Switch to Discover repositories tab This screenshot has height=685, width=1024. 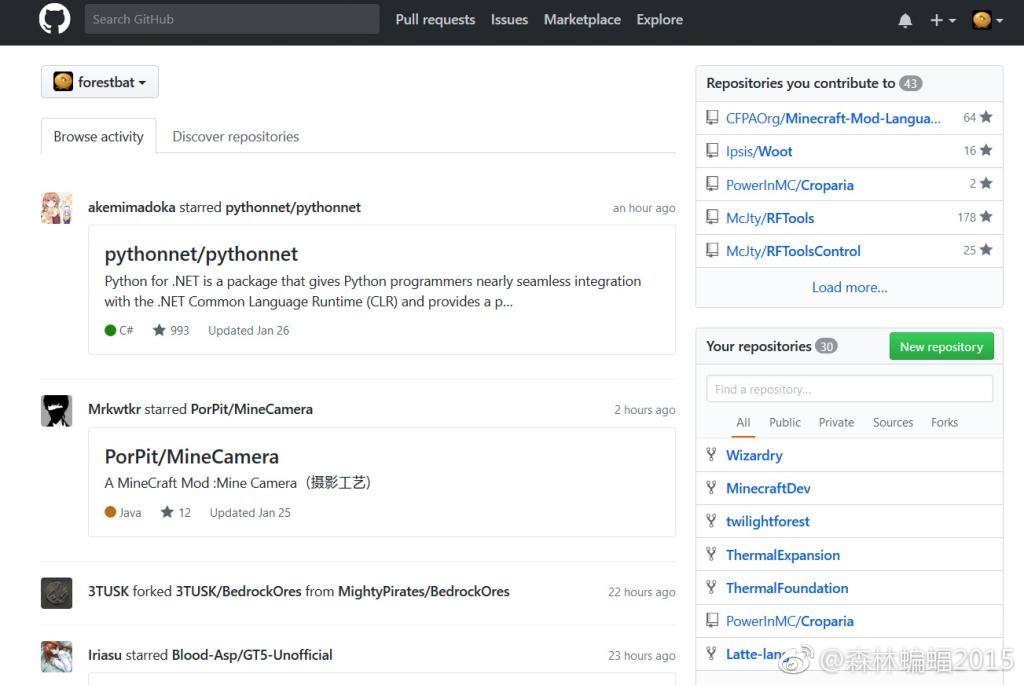[x=235, y=137]
